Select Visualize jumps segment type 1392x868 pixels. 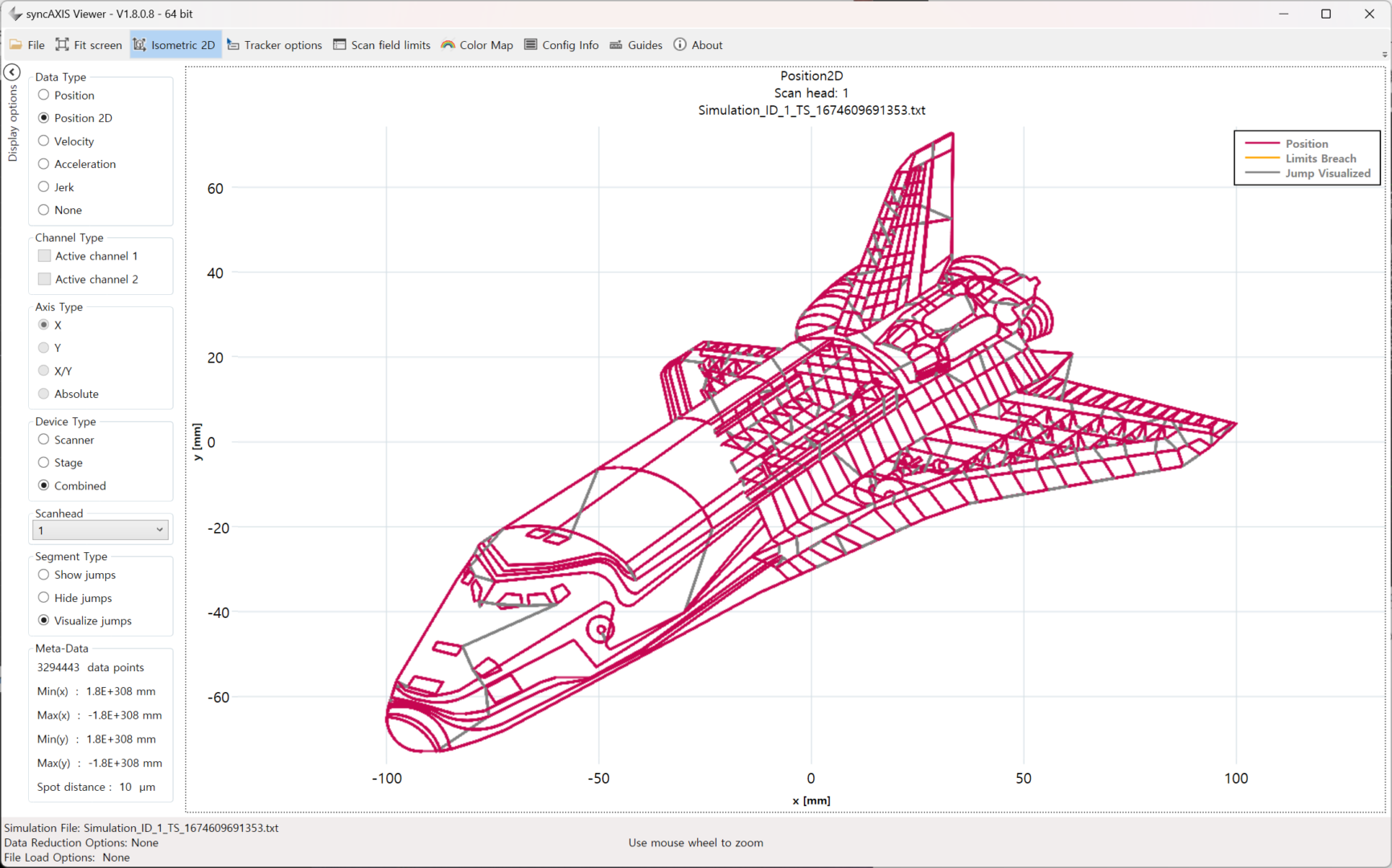click(43, 620)
